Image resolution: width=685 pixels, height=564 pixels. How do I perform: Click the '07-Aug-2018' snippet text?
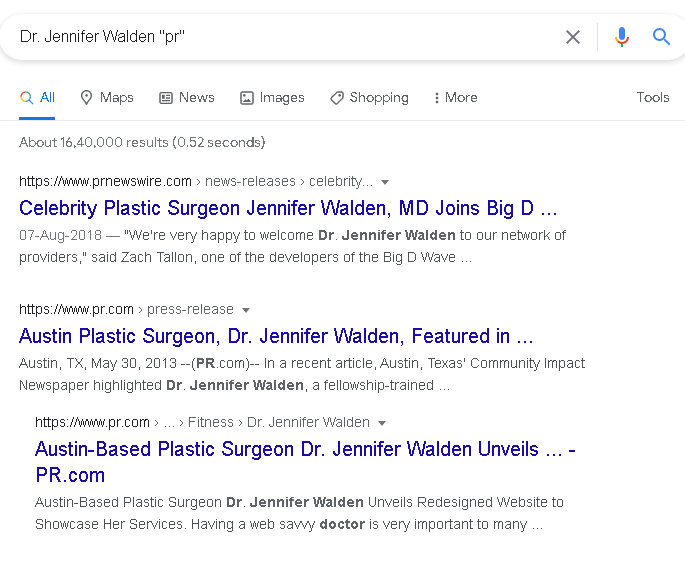coord(60,235)
